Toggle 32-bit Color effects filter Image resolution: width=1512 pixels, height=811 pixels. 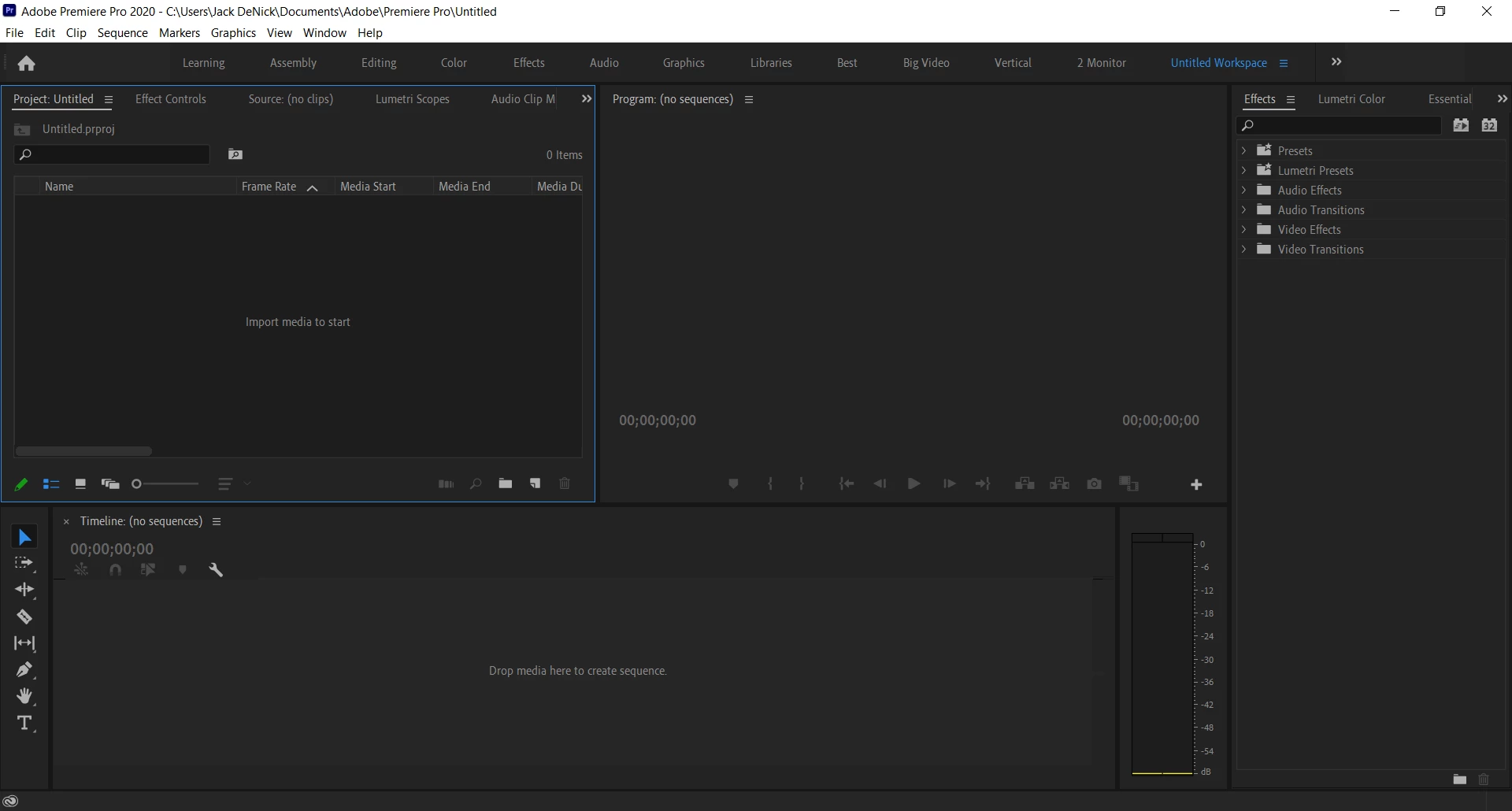pos(1489,125)
